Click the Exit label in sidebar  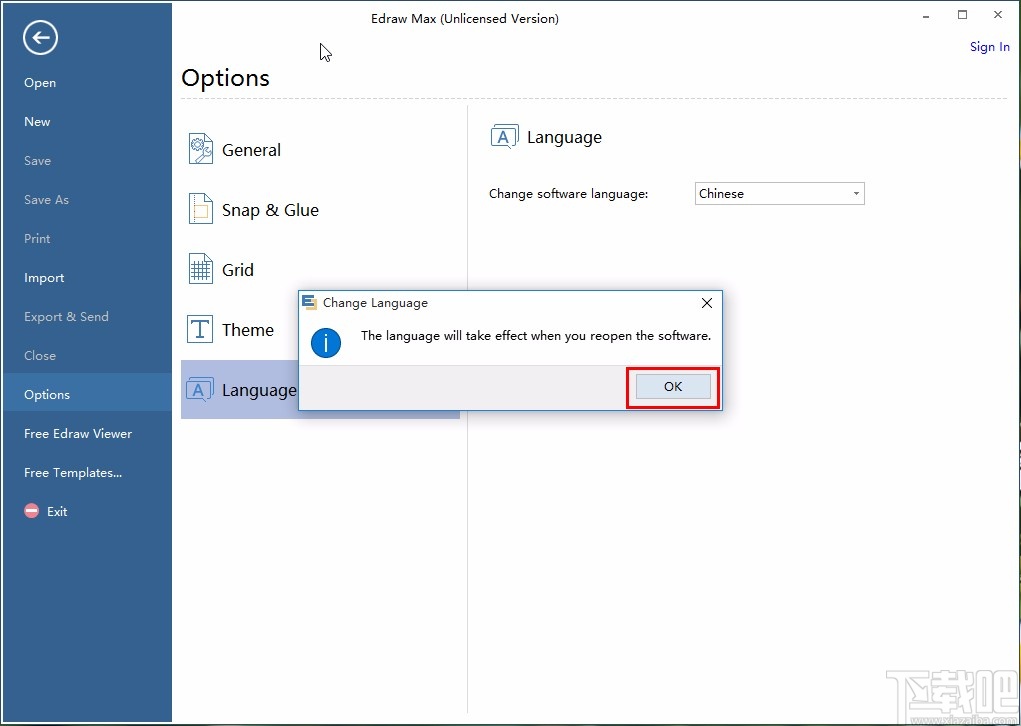57,512
